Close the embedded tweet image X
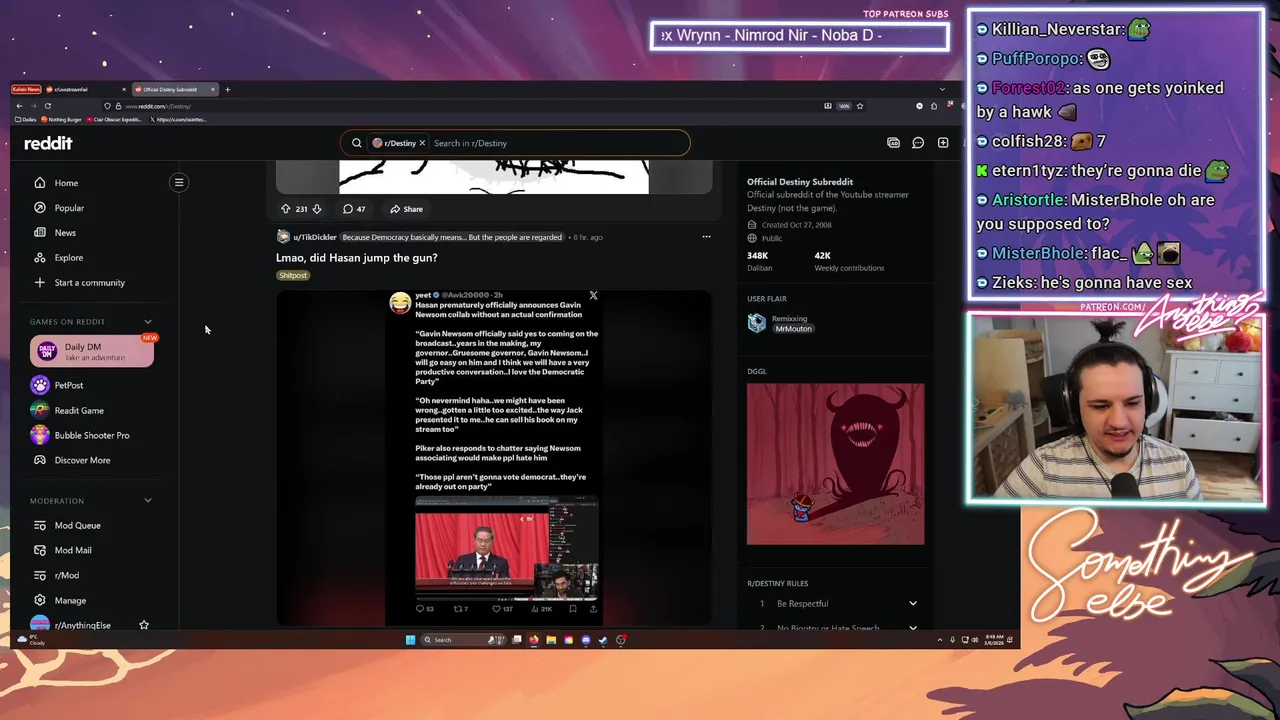The image size is (1280, 720). point(593,295)
